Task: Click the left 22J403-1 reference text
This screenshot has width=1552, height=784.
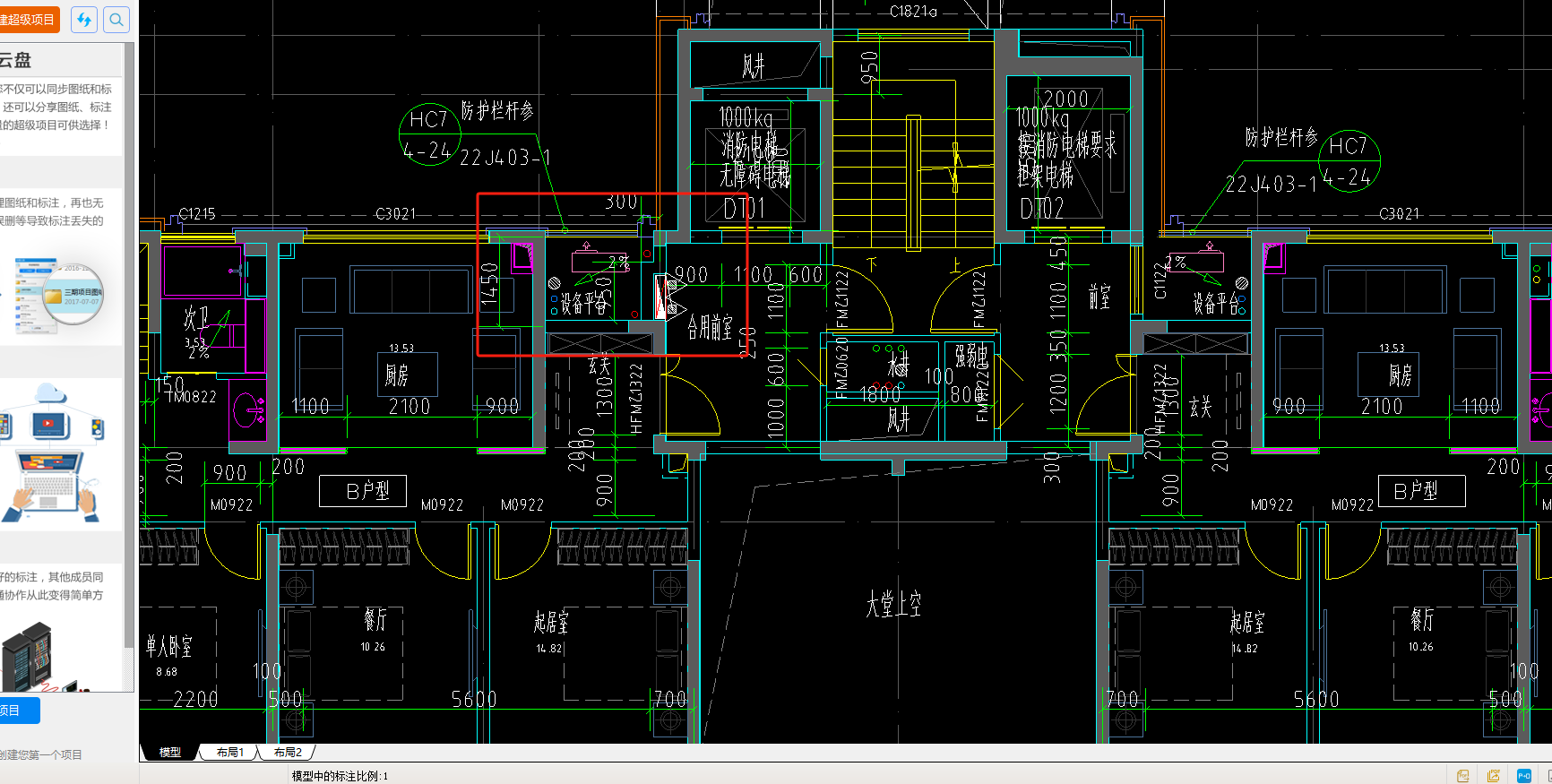Action: coord(504,158)
